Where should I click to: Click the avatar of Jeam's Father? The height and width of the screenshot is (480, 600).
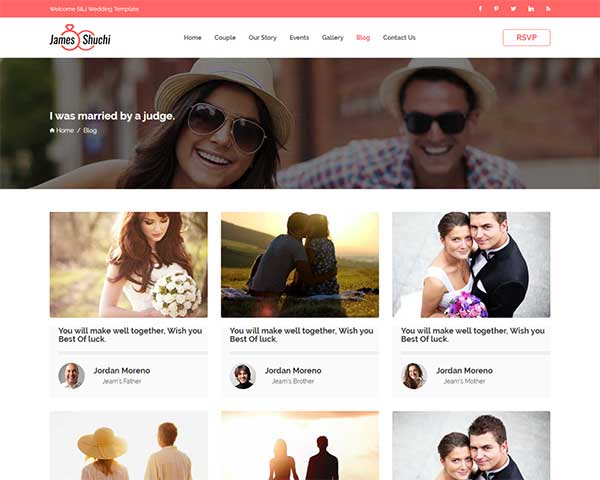pyautogui.click(x=72, y=376)
